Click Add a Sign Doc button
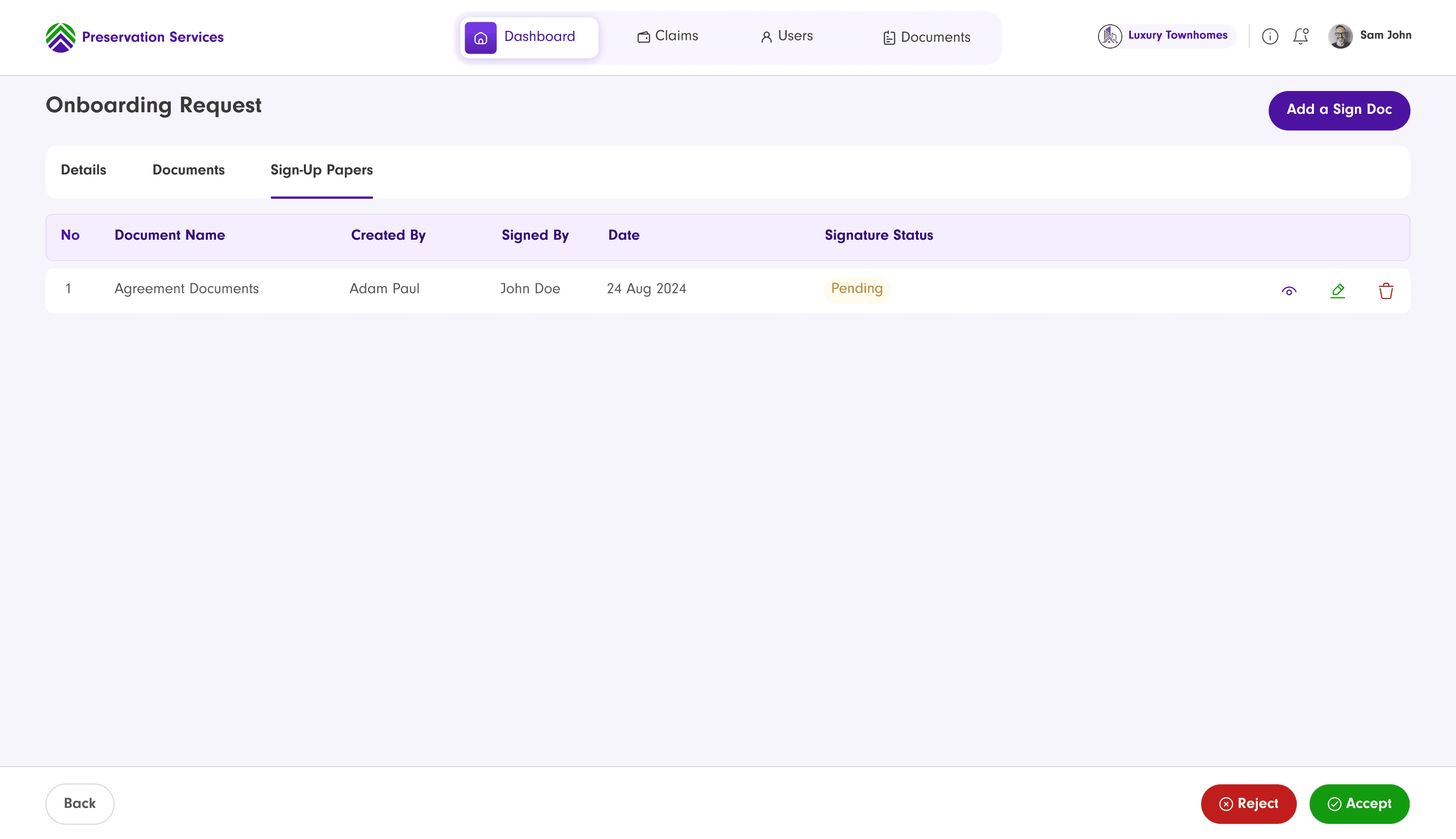 coord(1339,110)
